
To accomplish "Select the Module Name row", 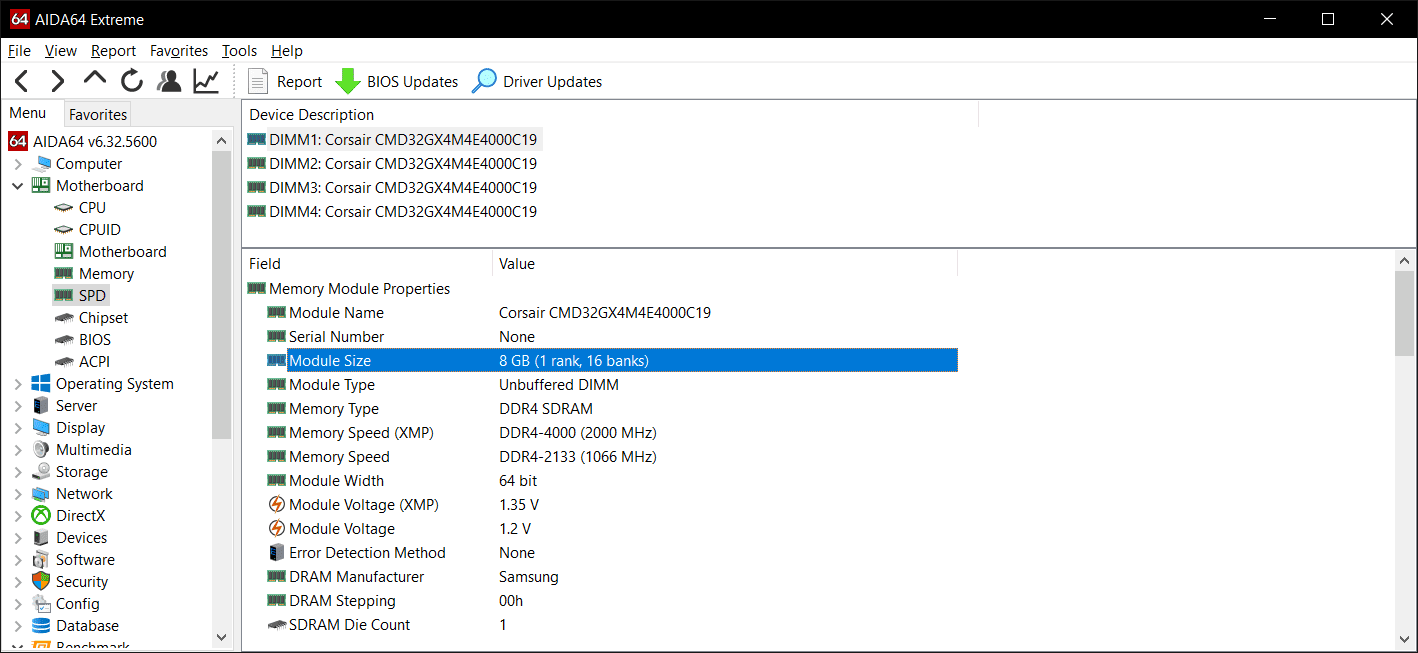I will pyautogui.click(x=612, y=313).
